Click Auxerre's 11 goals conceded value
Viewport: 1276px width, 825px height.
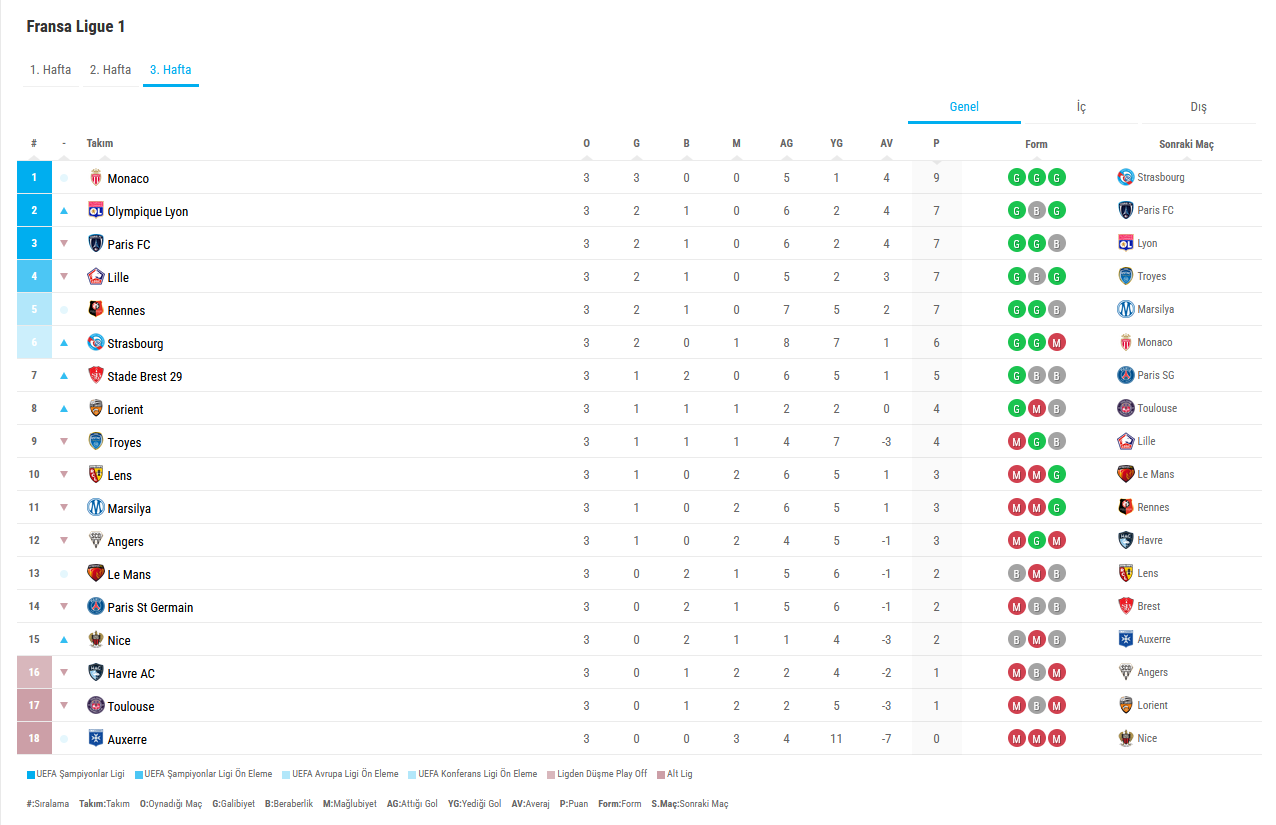837,739
